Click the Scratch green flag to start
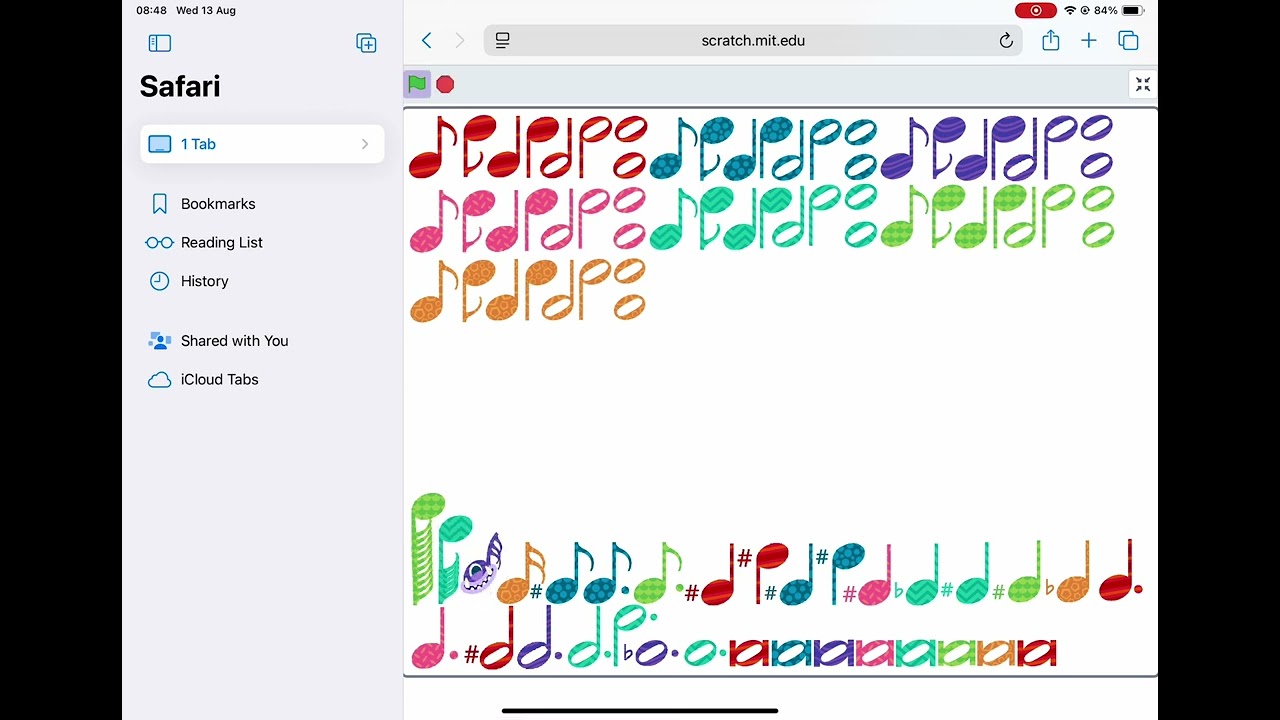 point(417,84)
